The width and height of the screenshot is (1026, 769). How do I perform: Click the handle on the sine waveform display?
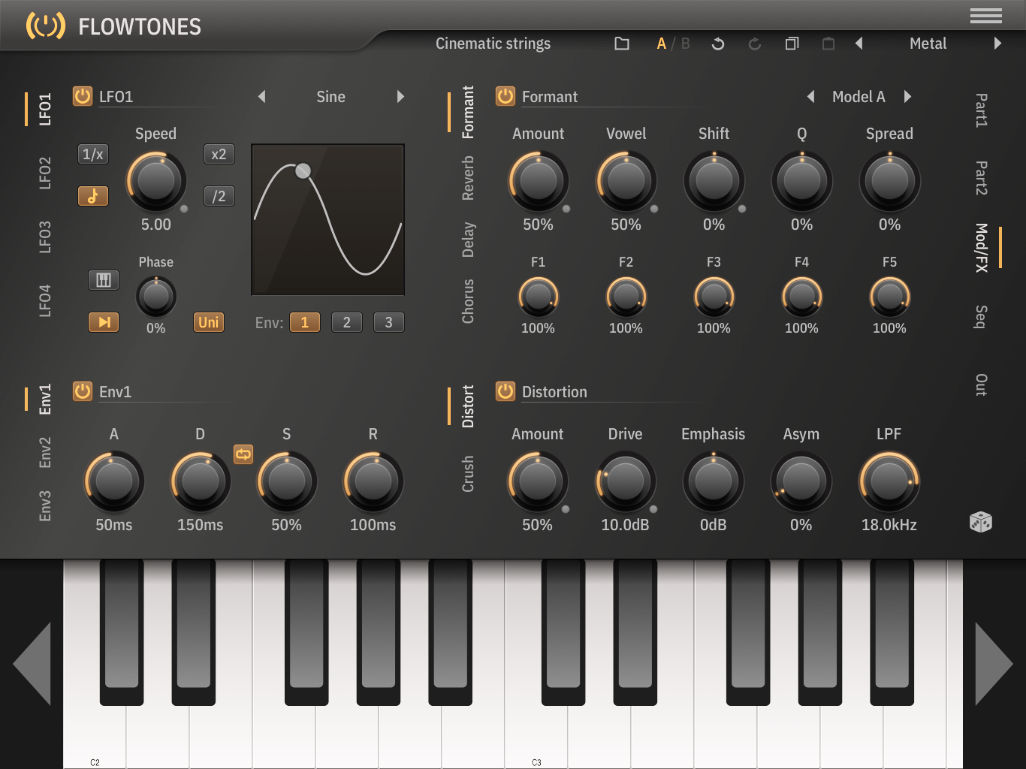[303, 171]
